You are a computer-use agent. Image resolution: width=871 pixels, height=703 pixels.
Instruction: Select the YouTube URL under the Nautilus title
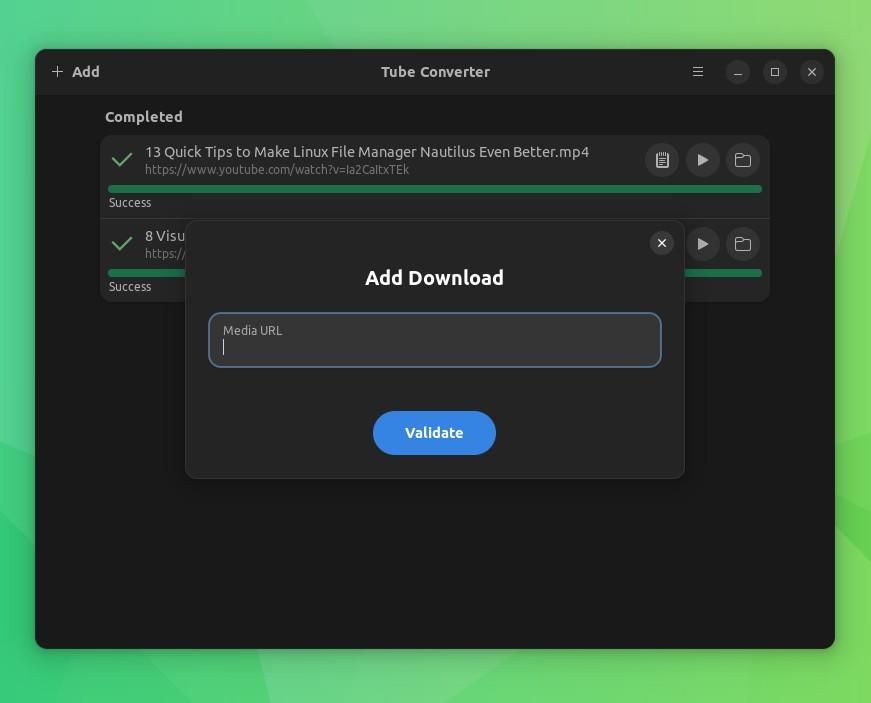pos(277,169)
